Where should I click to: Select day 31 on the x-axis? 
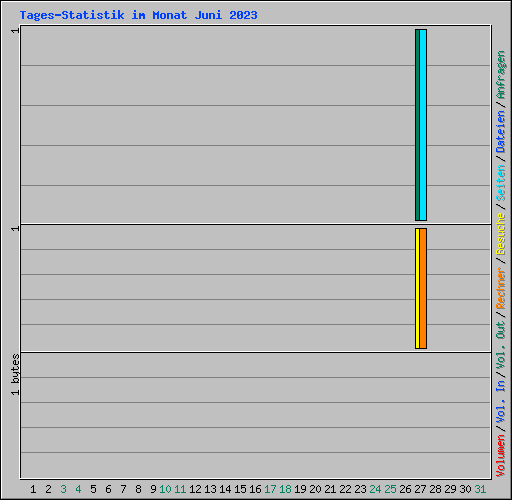point(480,489)
